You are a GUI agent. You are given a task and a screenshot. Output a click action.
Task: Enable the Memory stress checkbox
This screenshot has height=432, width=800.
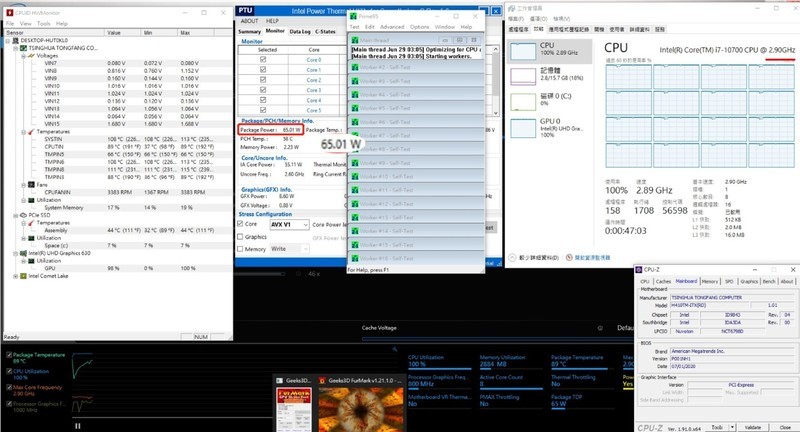pos(241,249)
